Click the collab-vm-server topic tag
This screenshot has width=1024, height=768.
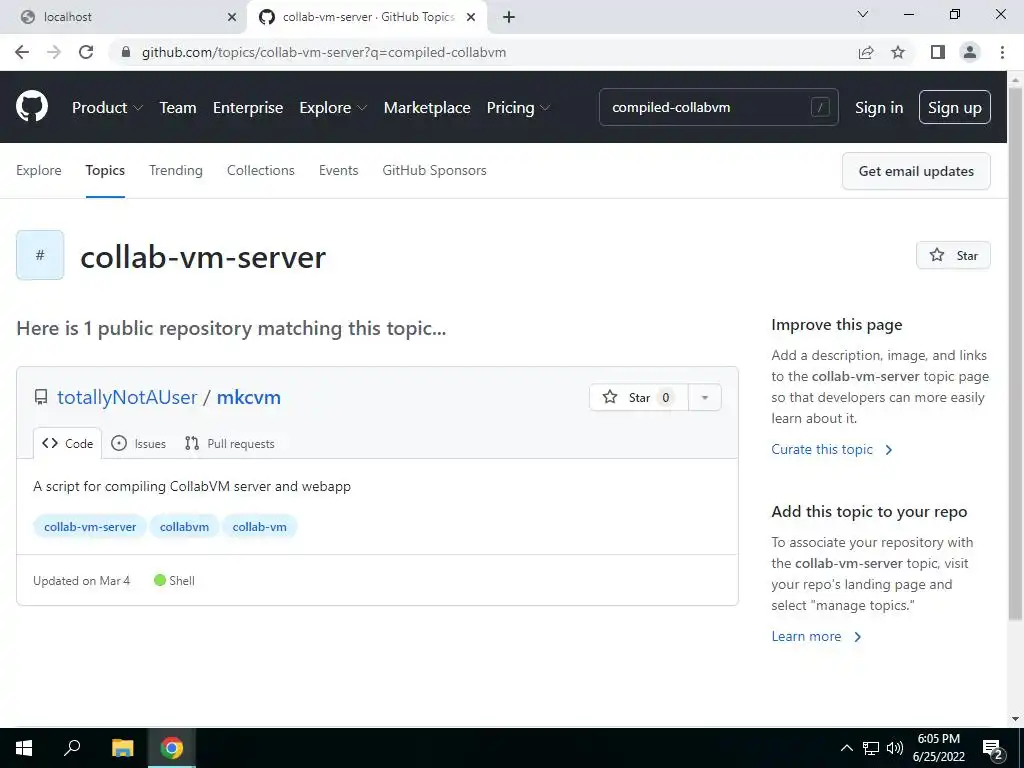coord(90,526)
